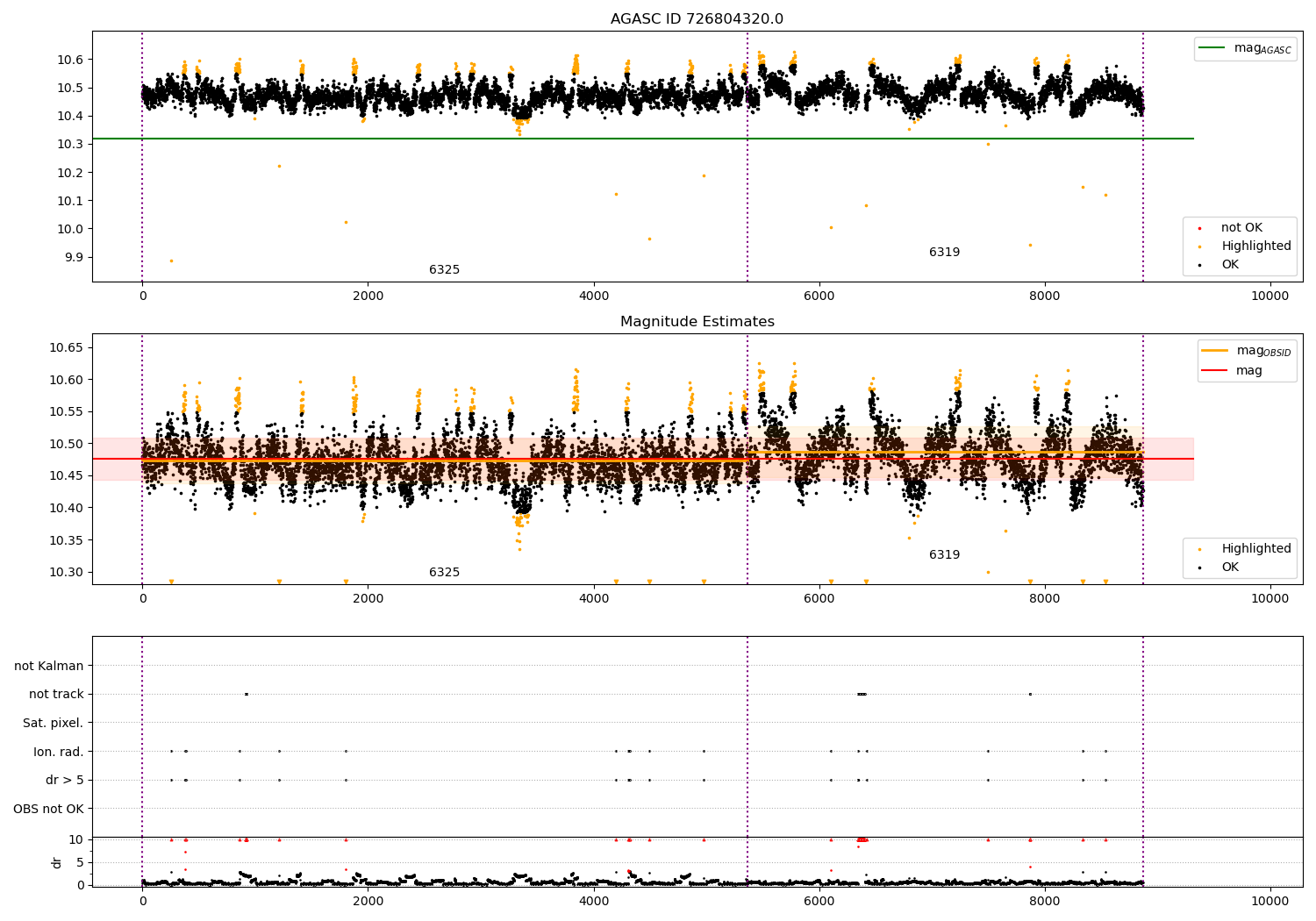Viewport: 1316px width, 921px height.
Task: Click the "Ion. rad." row label
Action: pyautogui.click(x=59, y=752)
